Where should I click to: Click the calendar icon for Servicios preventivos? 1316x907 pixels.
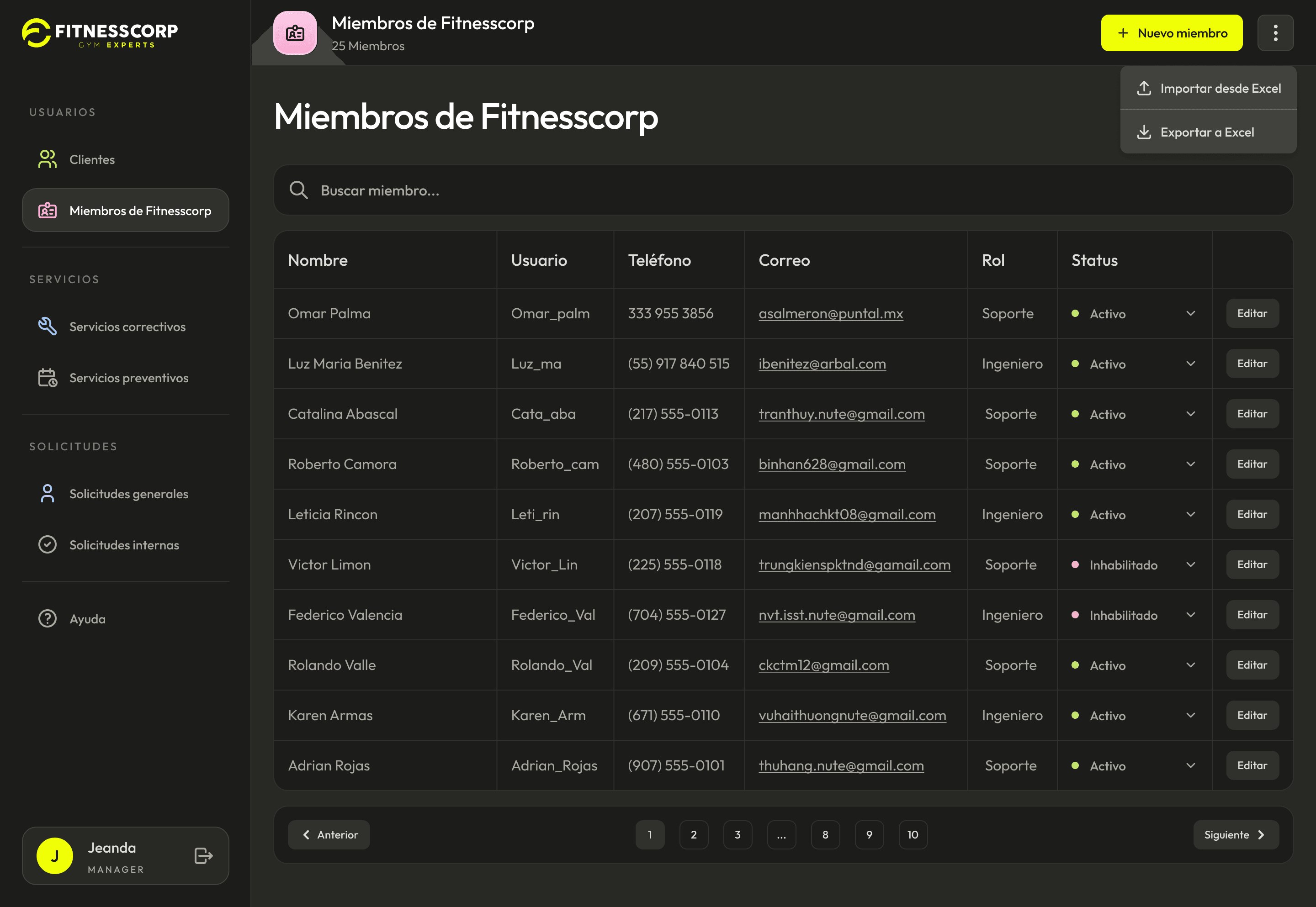point(47,377)
